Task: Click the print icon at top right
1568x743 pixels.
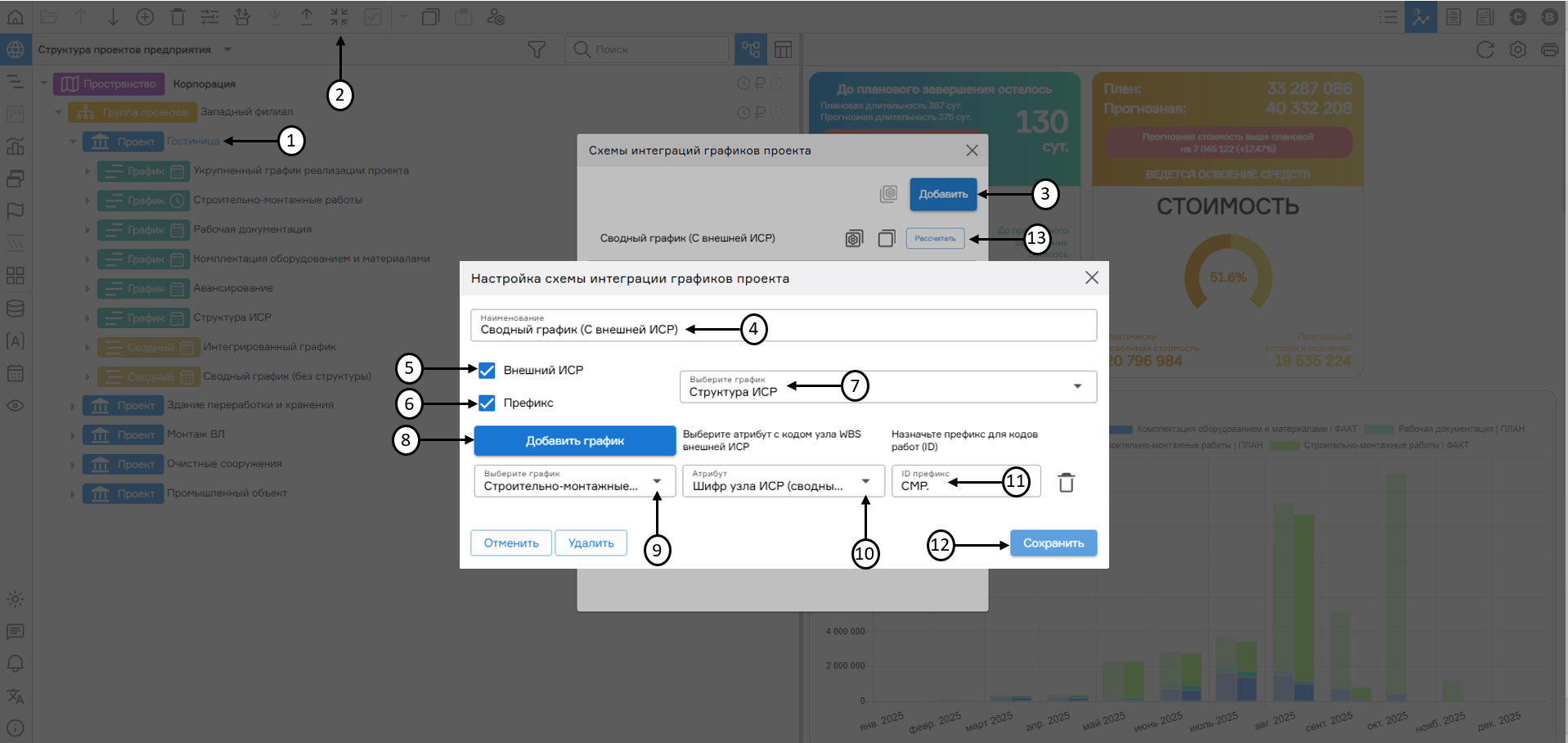Action: pos(1549,50)
